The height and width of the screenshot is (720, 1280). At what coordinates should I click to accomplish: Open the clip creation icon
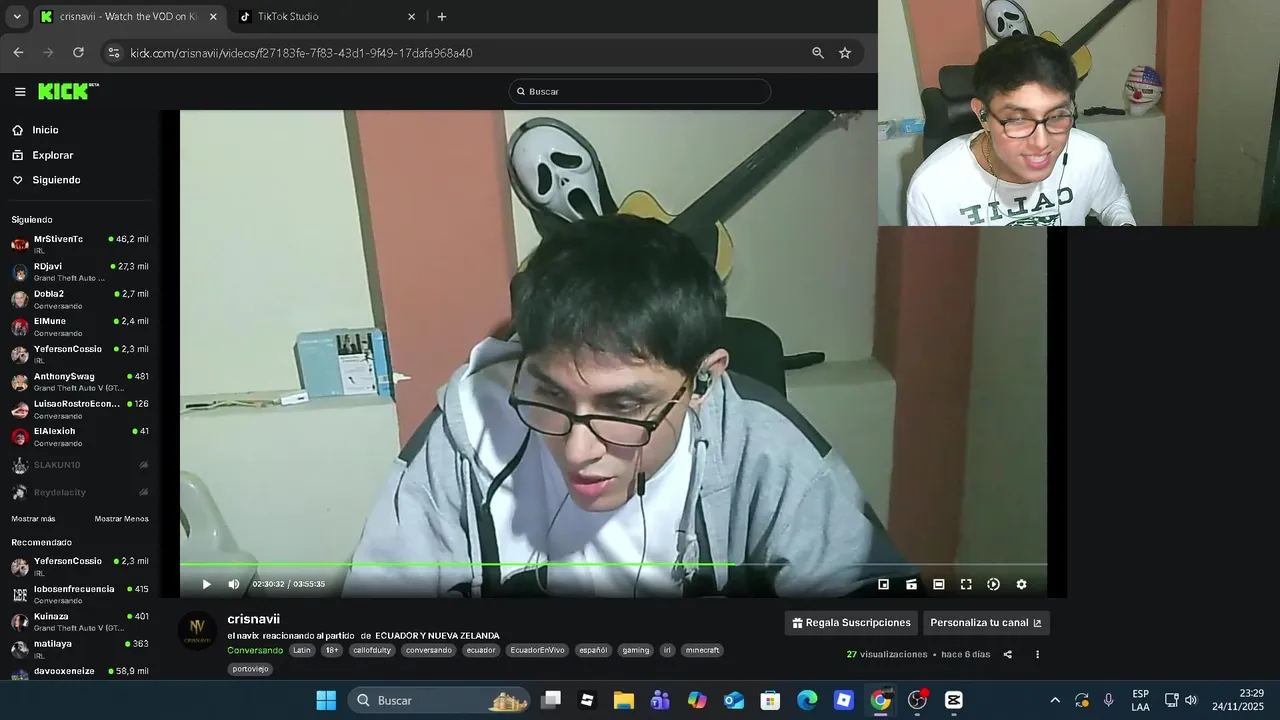point(911,584)
